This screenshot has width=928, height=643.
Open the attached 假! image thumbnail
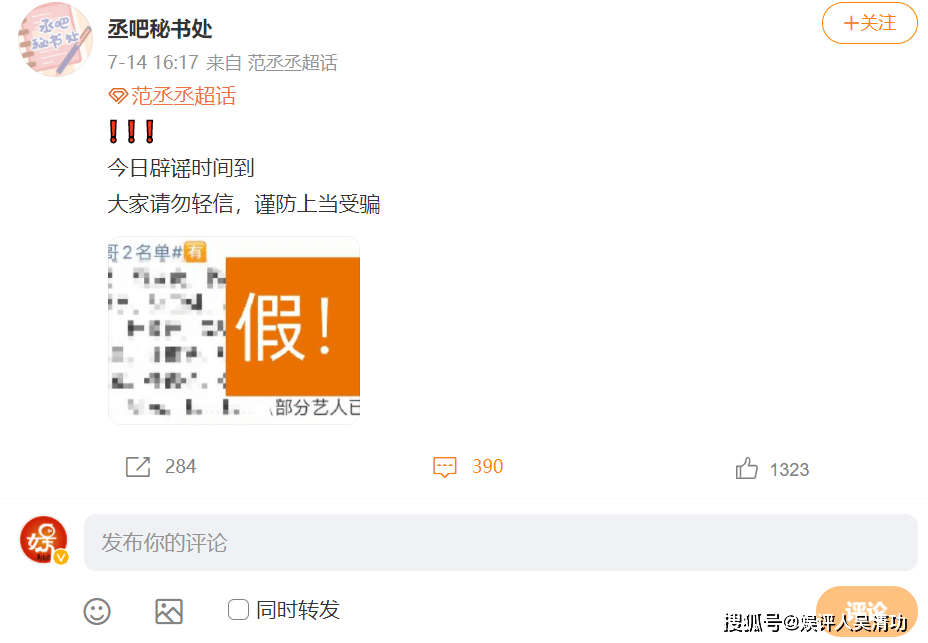(x=234, y=330)
